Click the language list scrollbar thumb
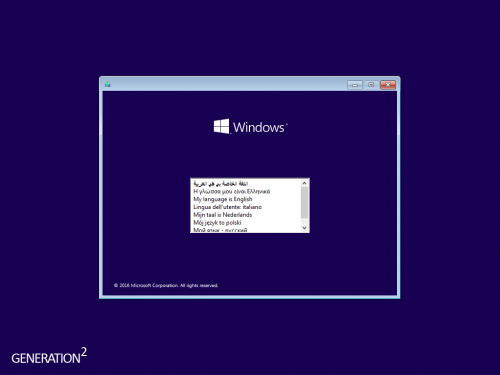This screenshot has height=375, width=500. (x=304, y=202)
